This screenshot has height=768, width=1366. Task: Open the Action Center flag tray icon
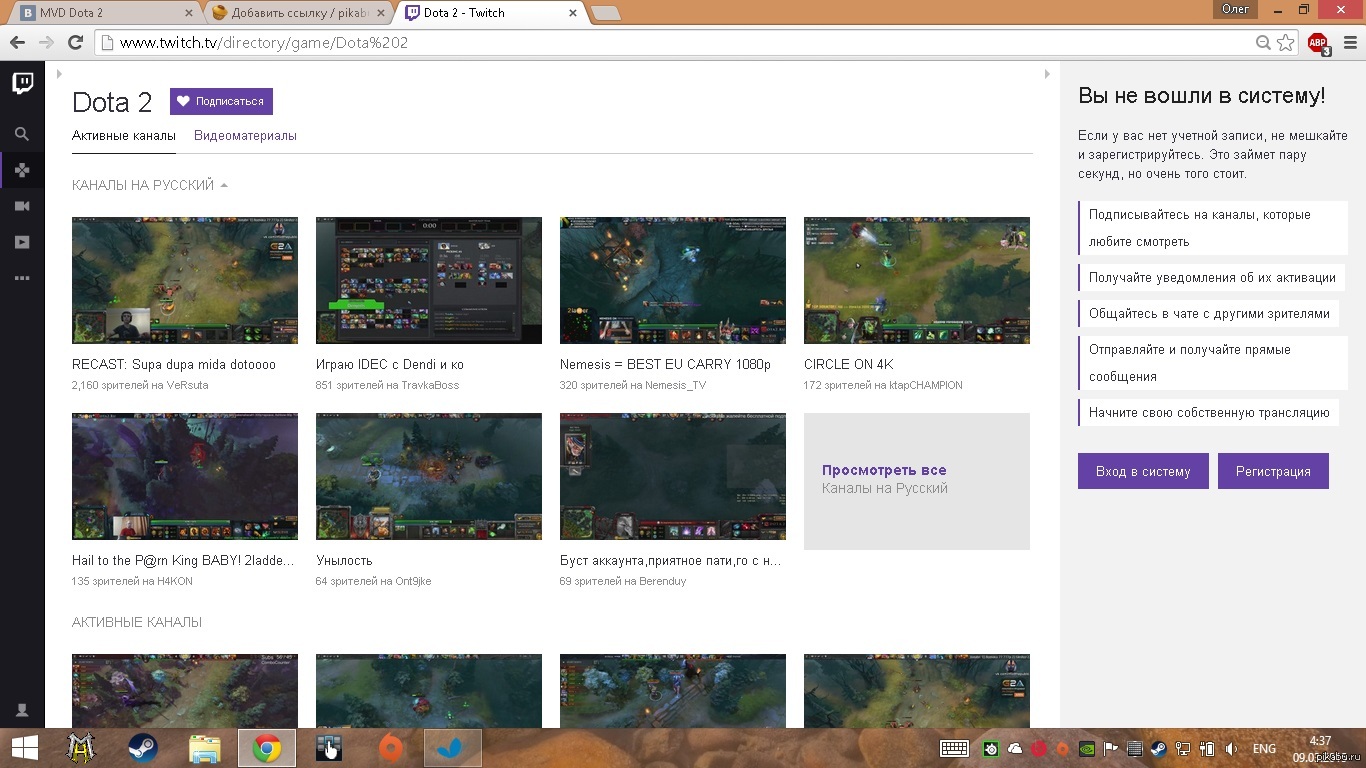[1111, 748]
